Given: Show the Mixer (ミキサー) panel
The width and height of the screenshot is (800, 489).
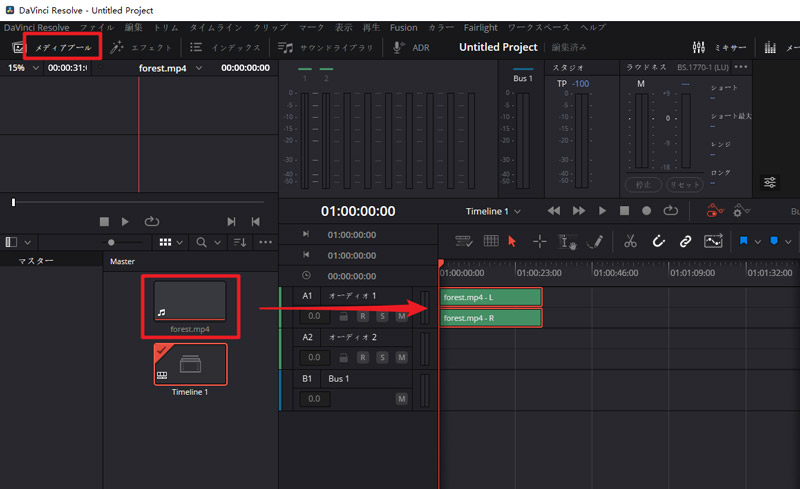Looking at the screenshot, I should click(x=719, y=47).
